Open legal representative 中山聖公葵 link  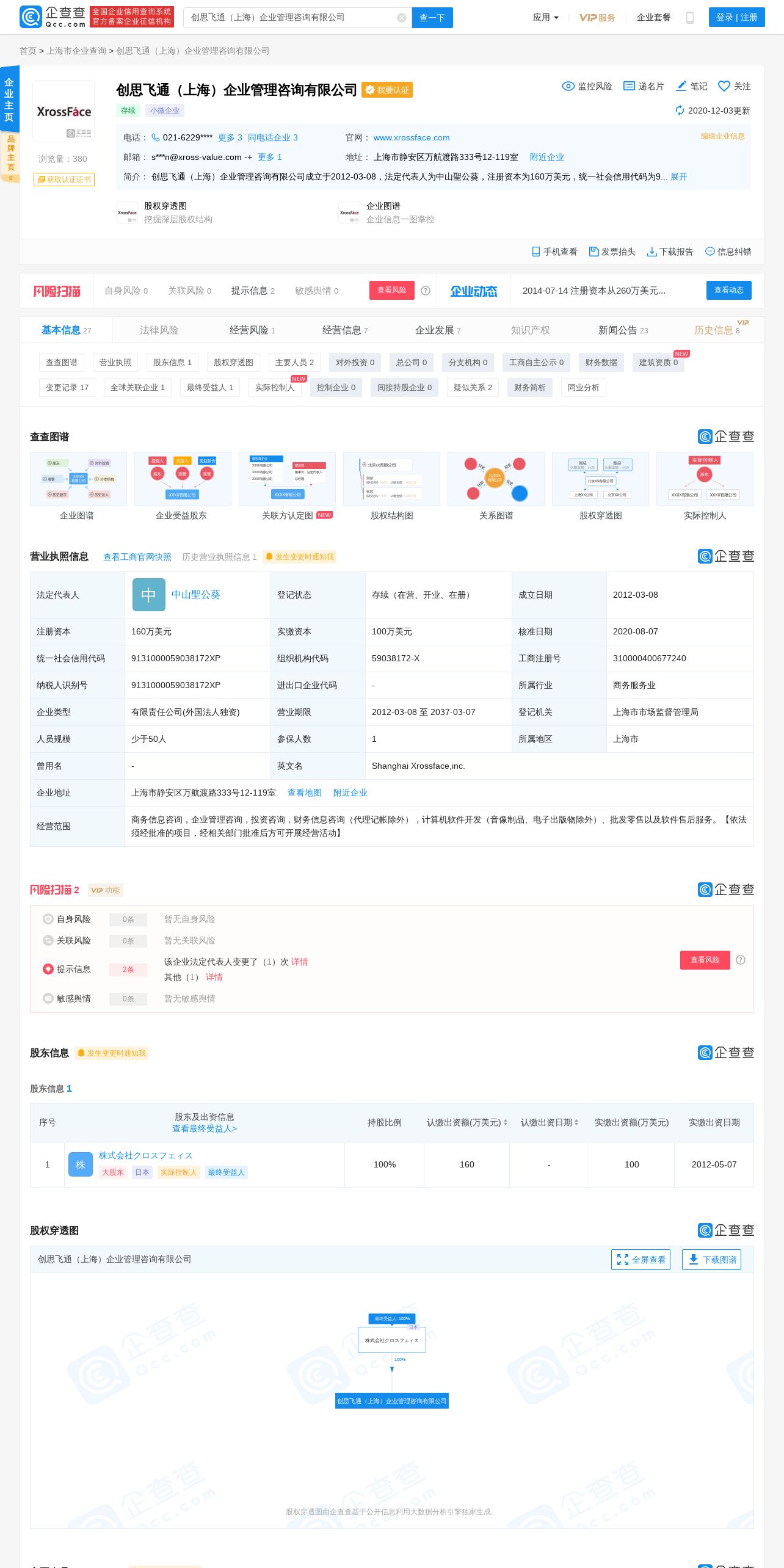tap(195, 595)
